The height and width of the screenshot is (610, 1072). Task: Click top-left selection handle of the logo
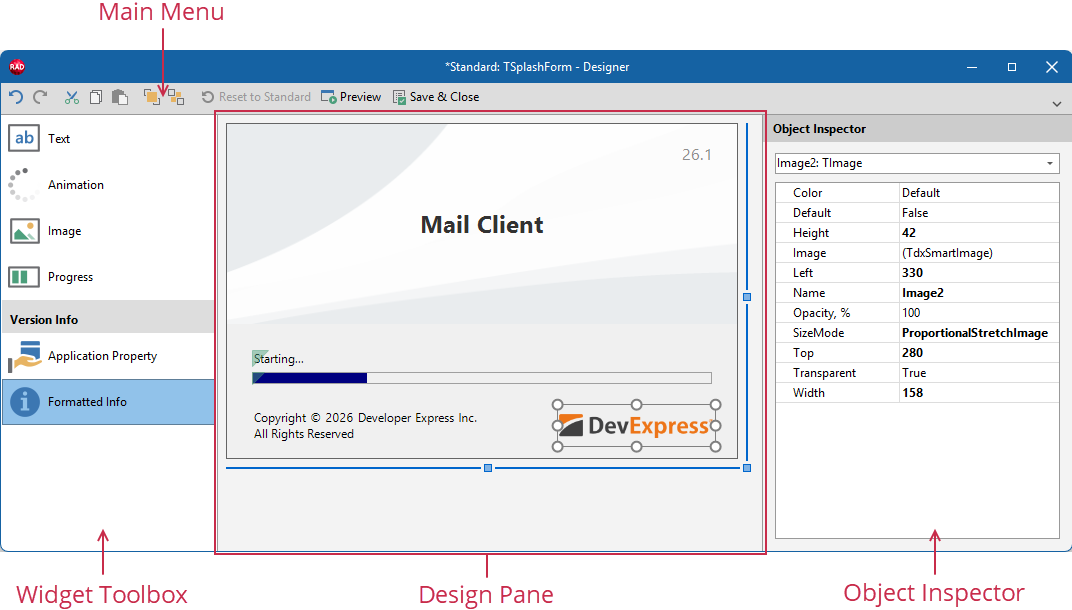tap(557, 405)
